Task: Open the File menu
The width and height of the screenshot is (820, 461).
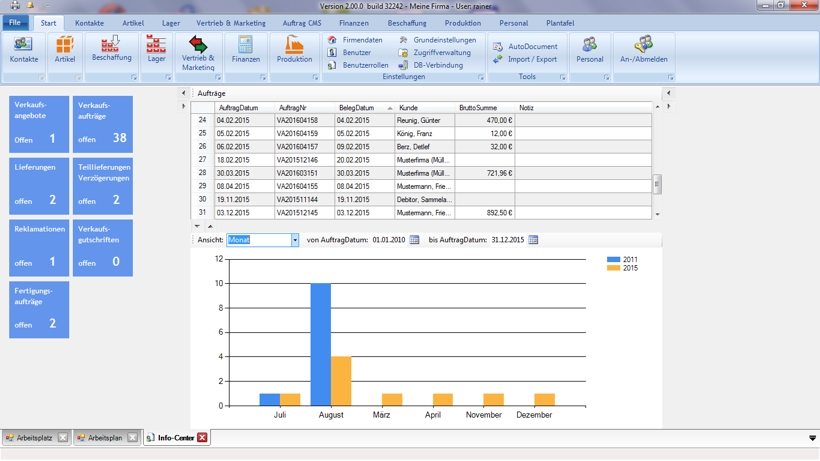Action: click(15, 22)
